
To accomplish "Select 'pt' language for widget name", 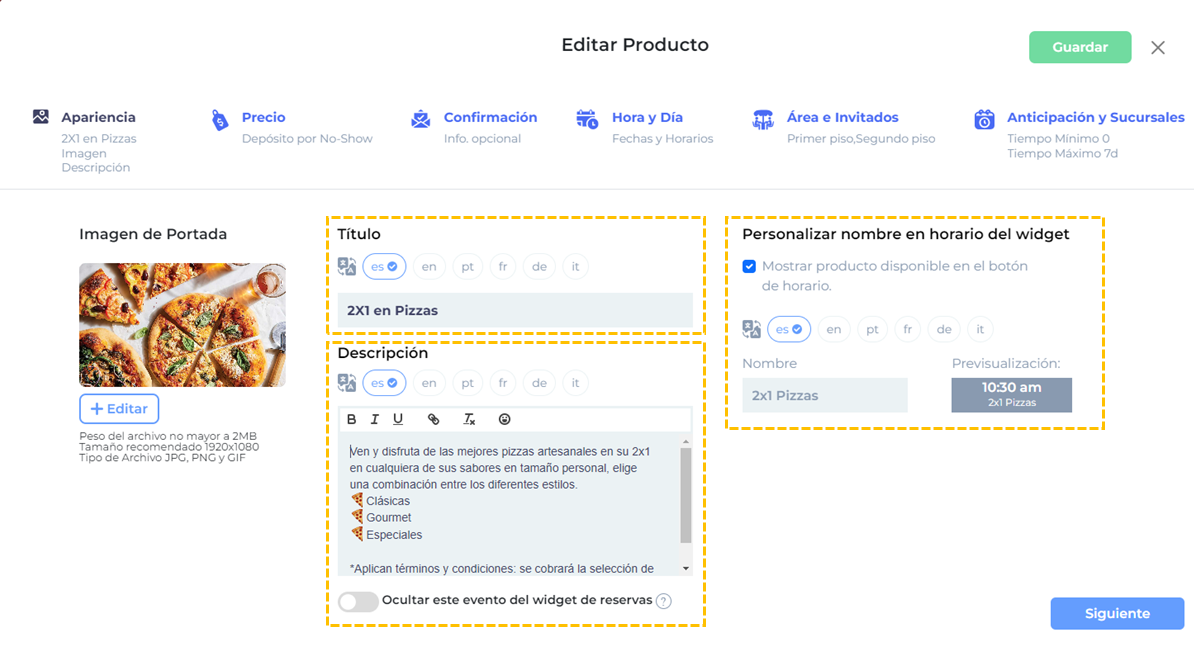I will (872, 330).
